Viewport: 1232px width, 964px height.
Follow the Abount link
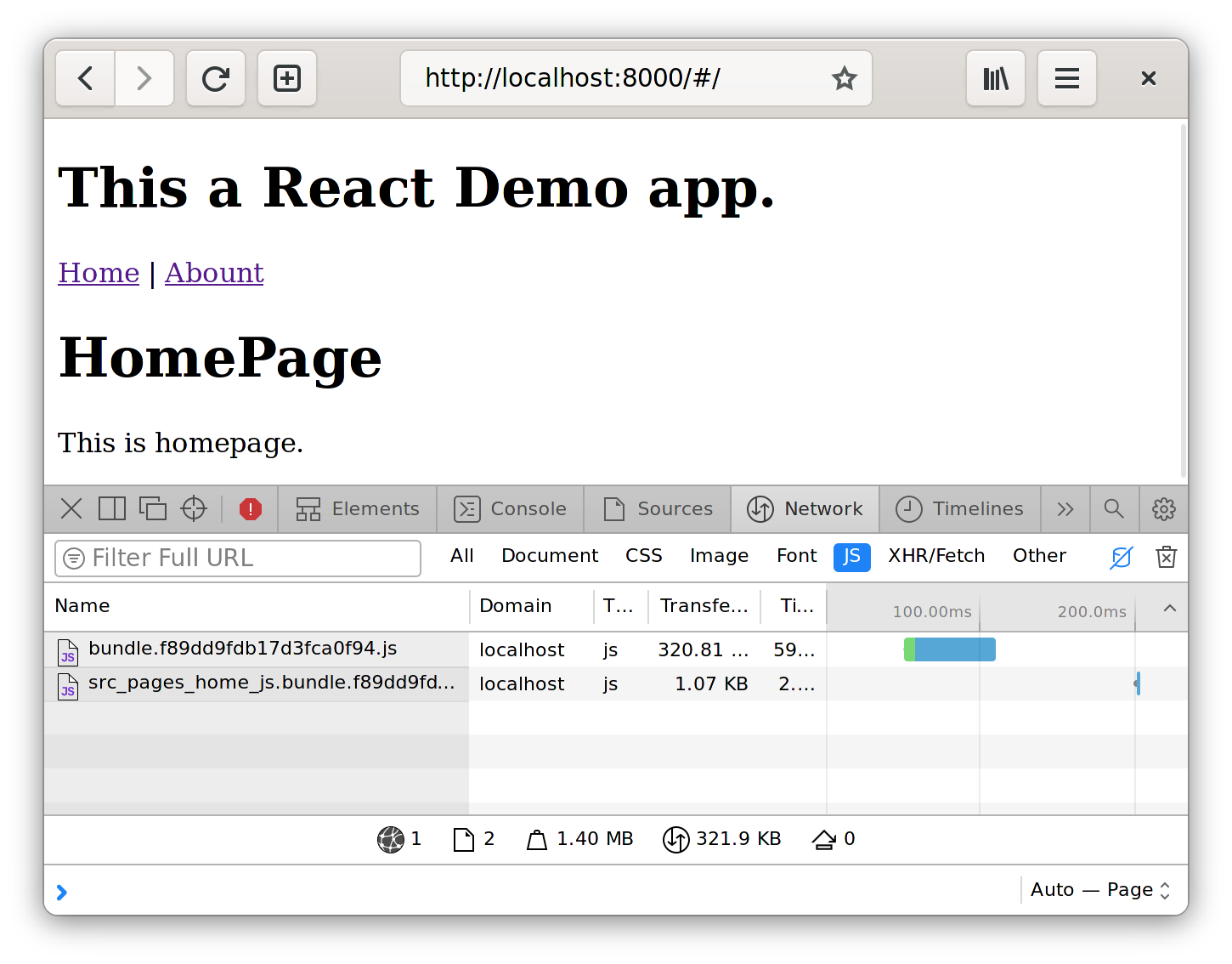click(x=214, y=273)
